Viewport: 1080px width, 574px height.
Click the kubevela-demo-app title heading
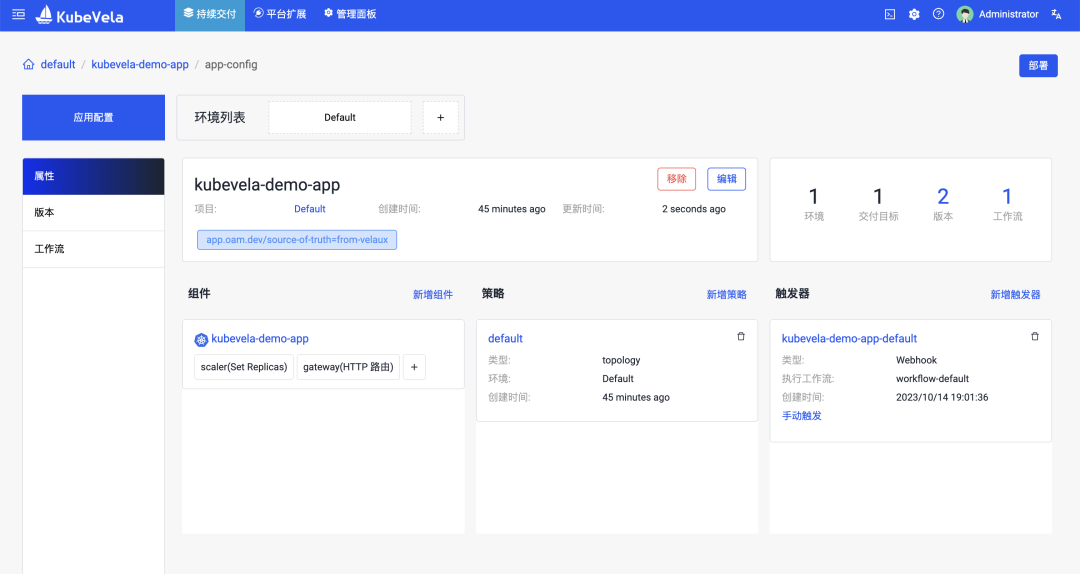point(267,185)
